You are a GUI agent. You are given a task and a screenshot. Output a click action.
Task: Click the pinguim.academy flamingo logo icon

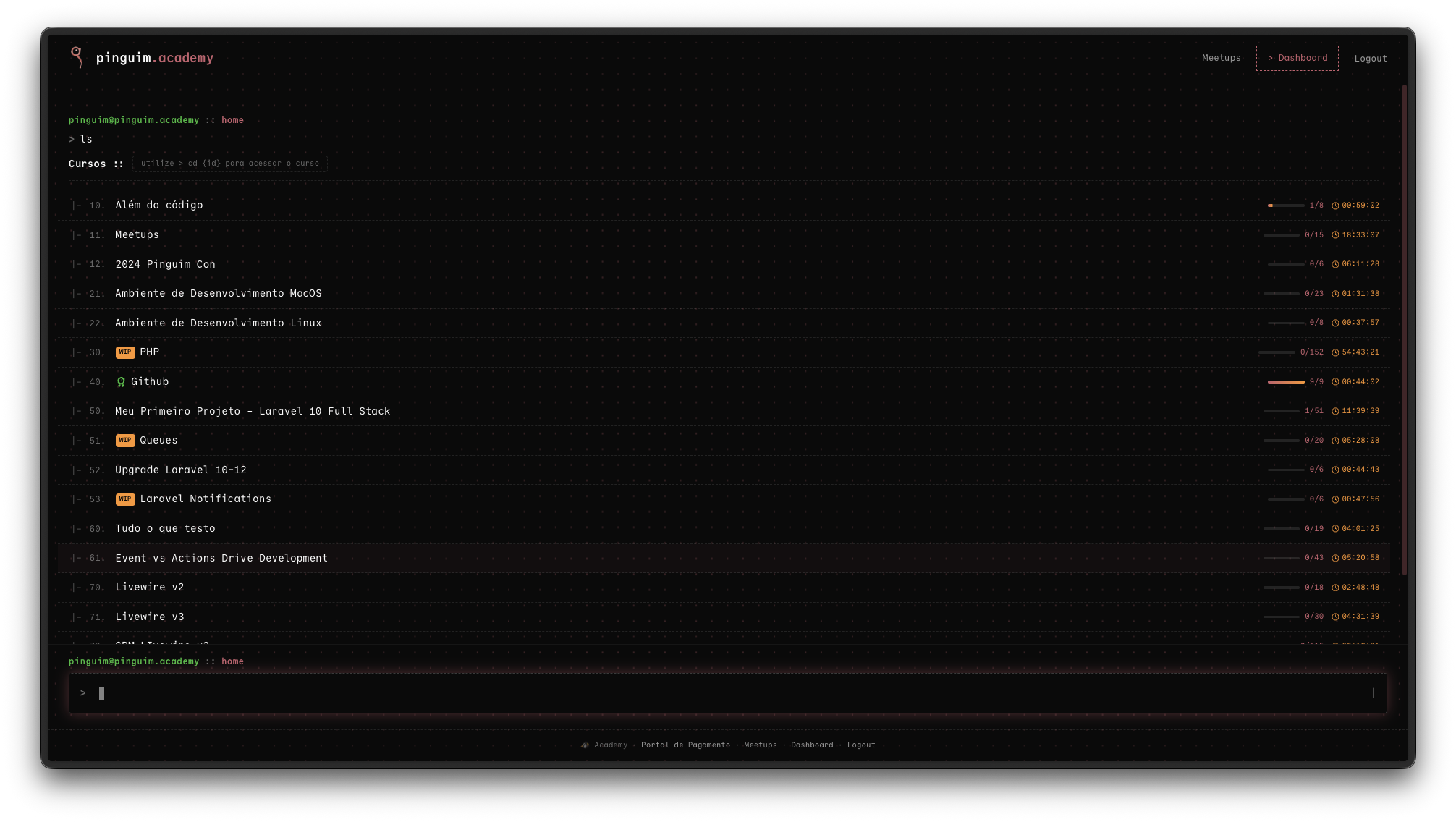click(x=77, y=56)
